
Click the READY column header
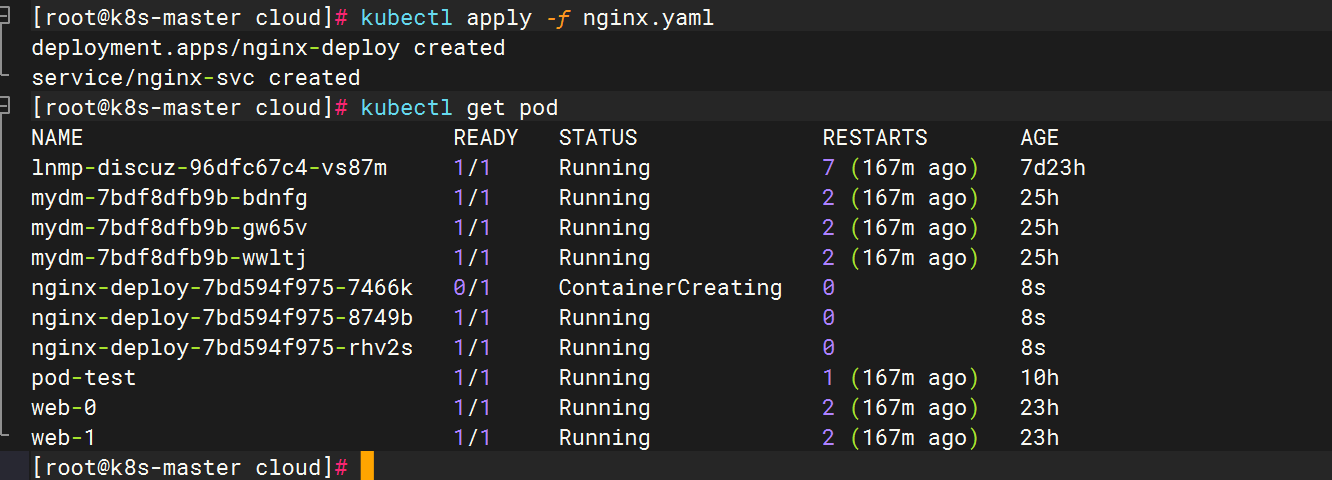[x=486, y=138]
